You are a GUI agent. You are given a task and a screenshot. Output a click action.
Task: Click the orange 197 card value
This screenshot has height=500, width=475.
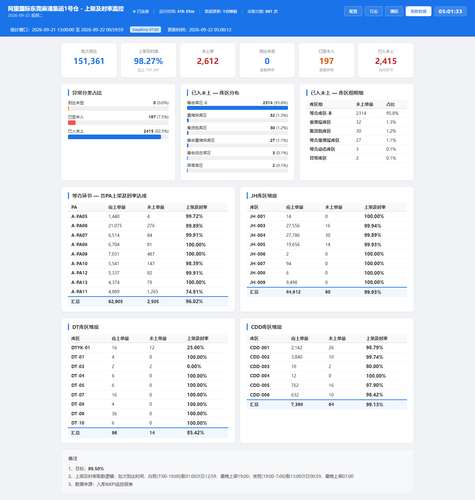point(326,61)
